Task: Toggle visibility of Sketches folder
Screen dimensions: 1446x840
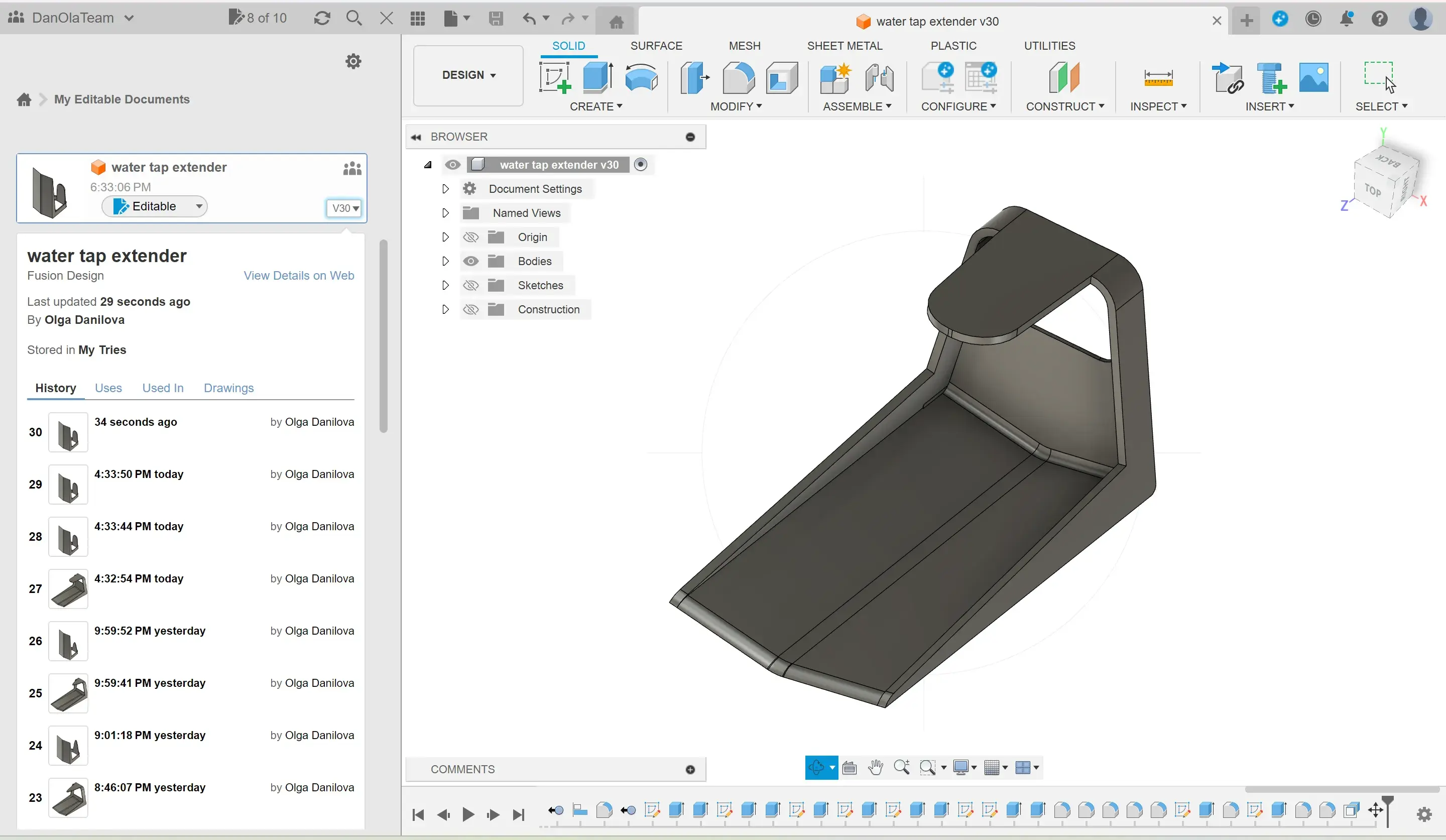Action: pos(470,285)
